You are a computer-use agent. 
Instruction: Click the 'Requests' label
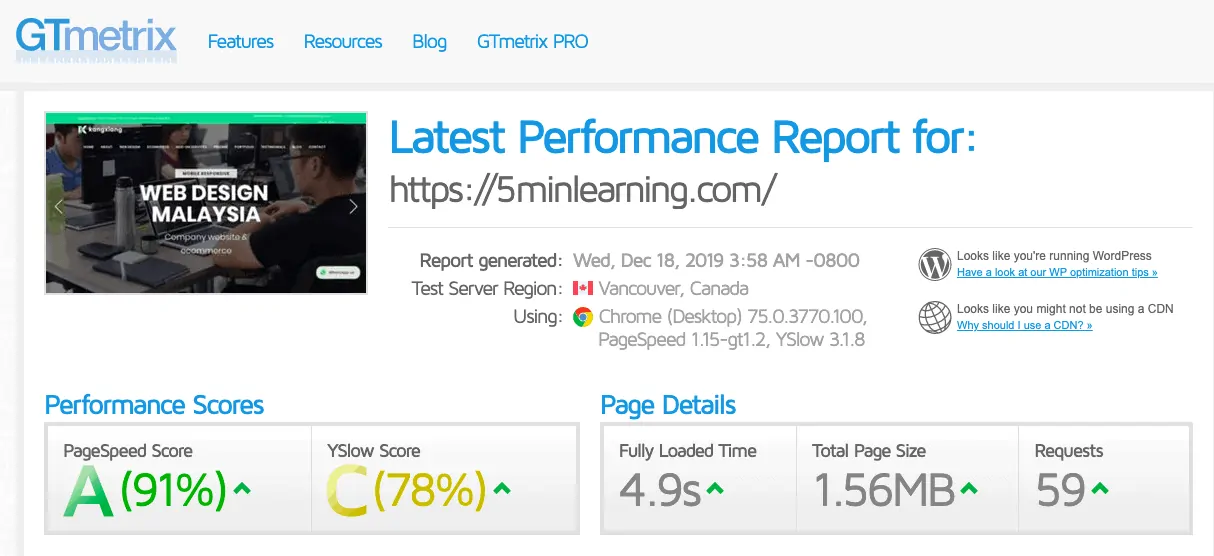(x=1069, y=451)
